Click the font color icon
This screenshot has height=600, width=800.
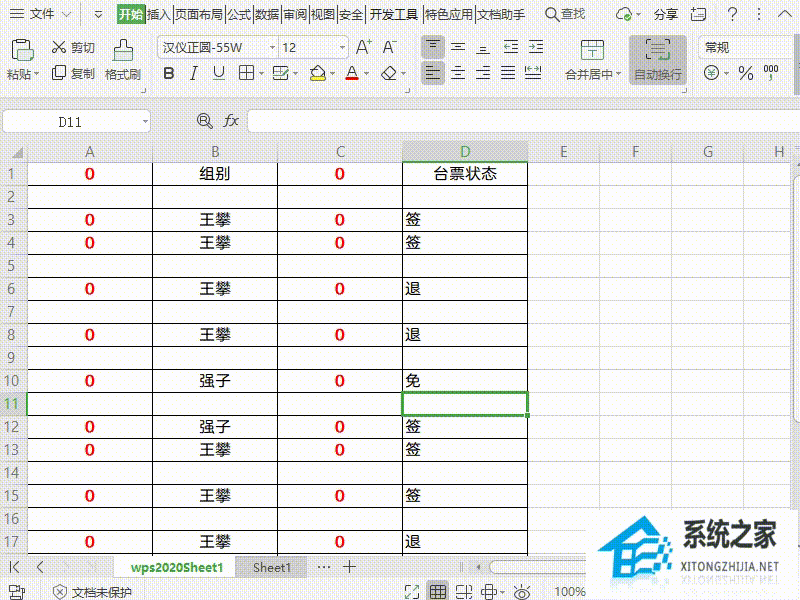tap(353, 72)
